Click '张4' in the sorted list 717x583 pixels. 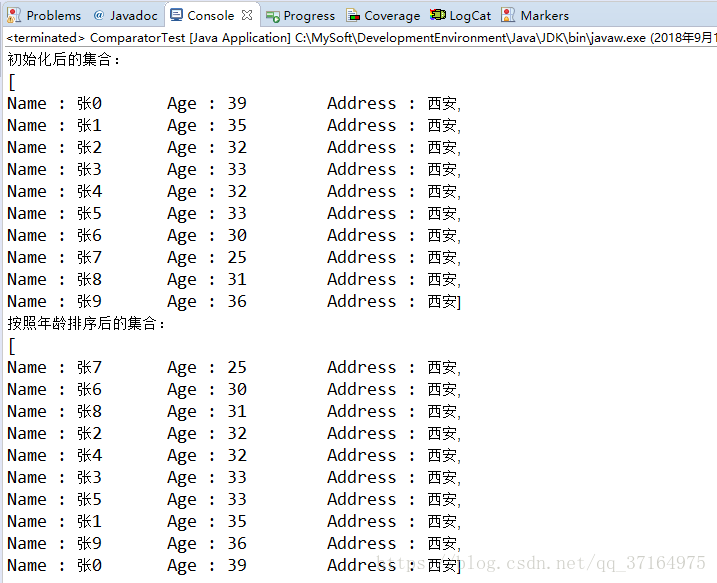pyautogui.click(x=89, y=455)
